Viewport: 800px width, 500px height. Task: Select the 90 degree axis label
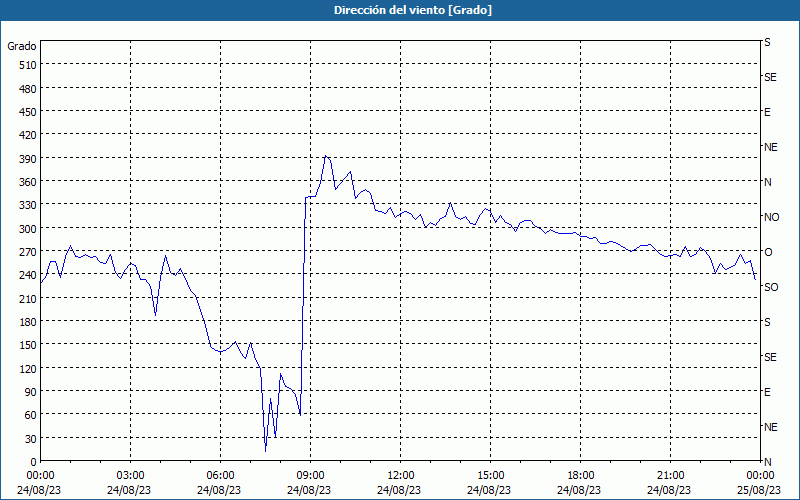click(31, 392)
